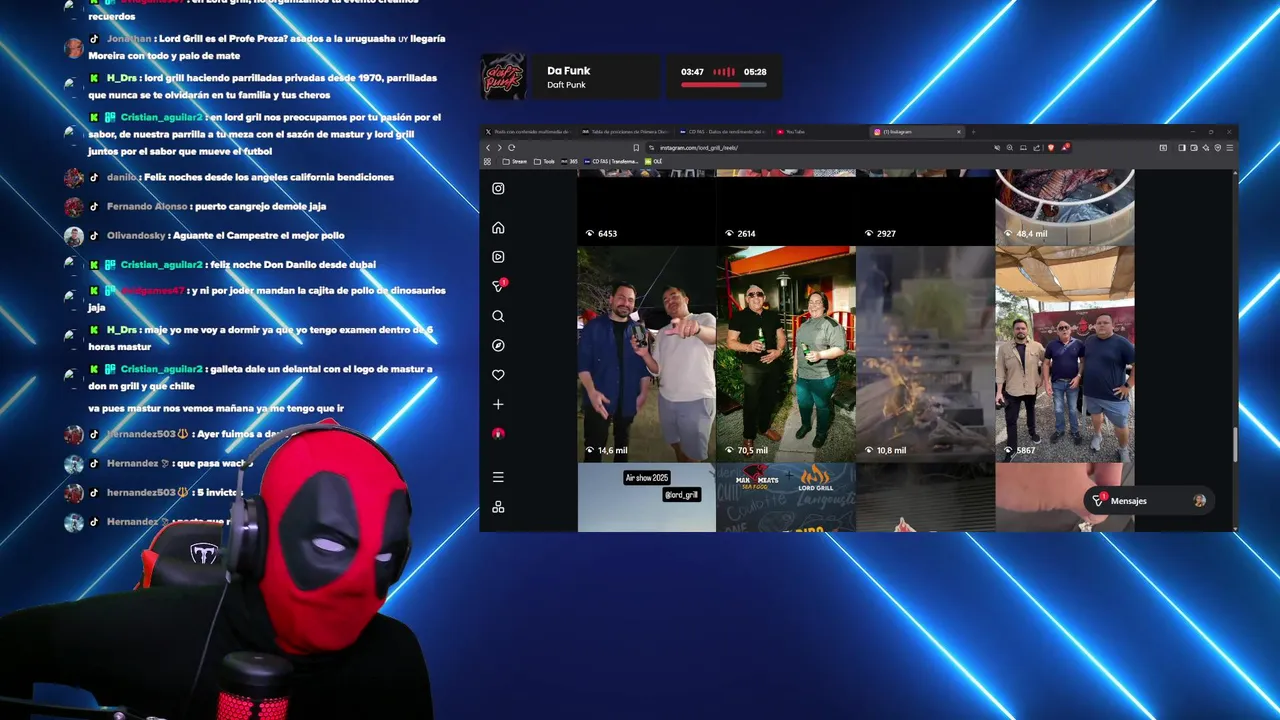The image size is (1280, 720).
Task: Open the More hamburger menu in Instagram sidebar
Action: [x=498, y=477]
